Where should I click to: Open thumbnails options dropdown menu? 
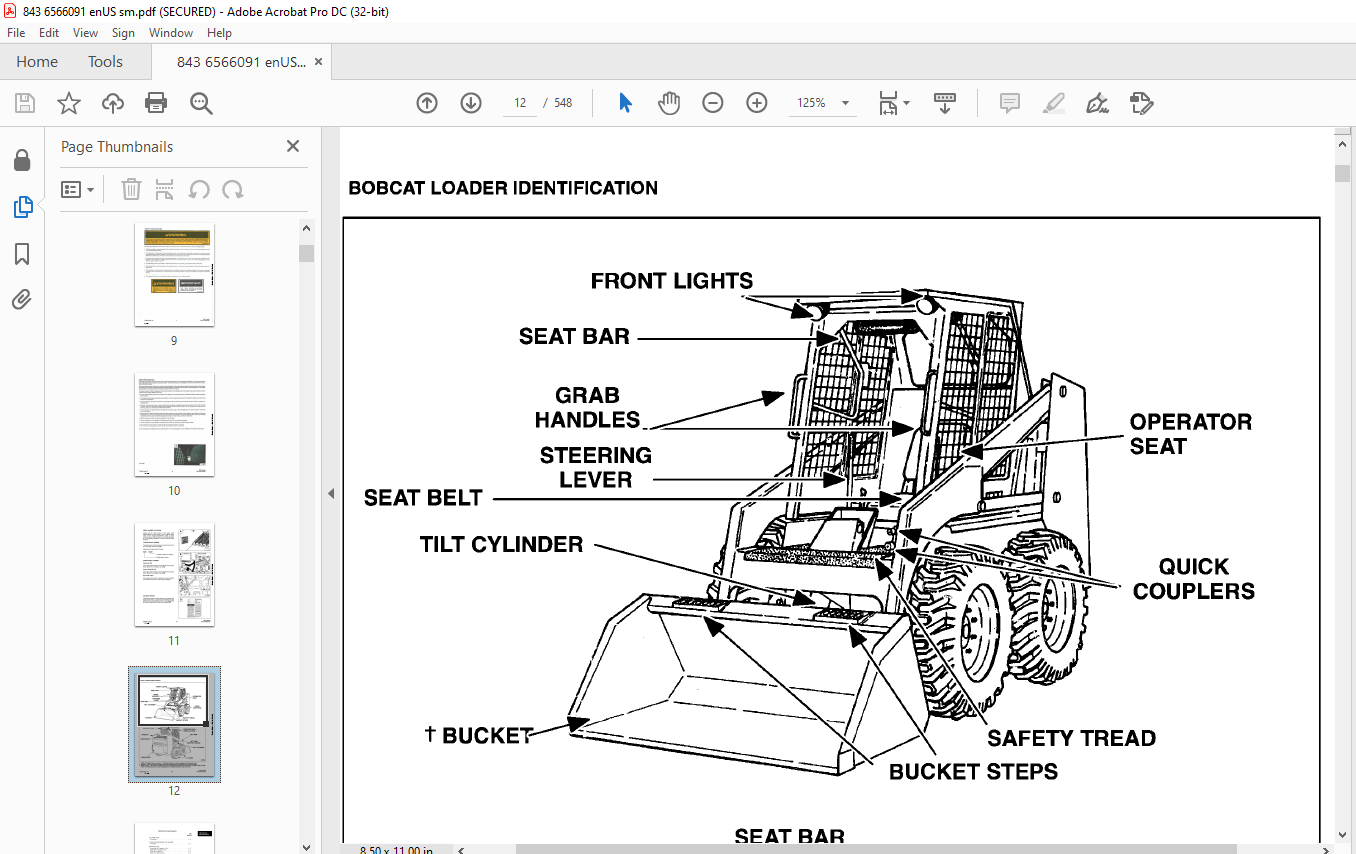tap(78, 189)
